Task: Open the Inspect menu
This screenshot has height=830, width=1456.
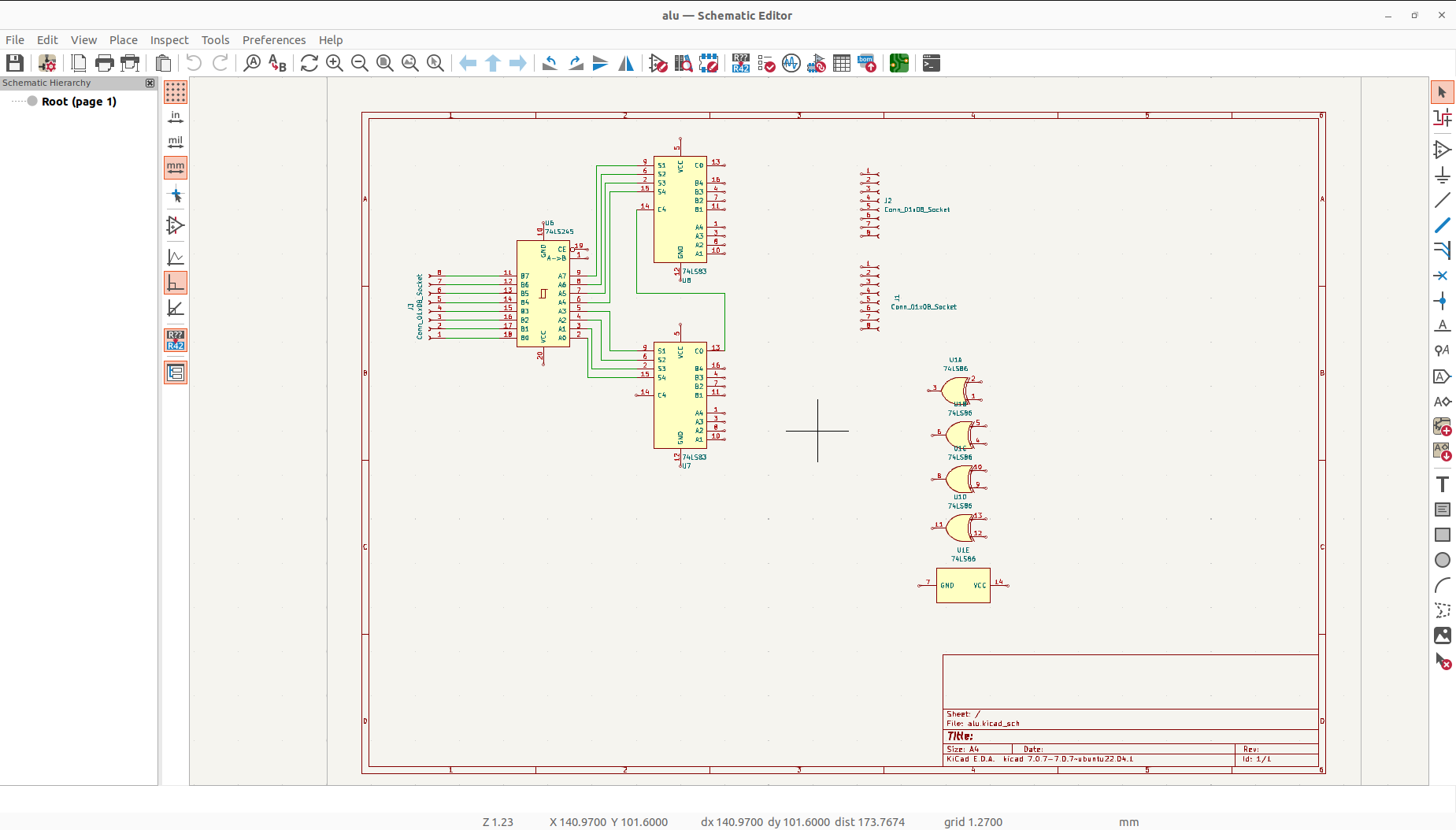Action: coord(169,40)
